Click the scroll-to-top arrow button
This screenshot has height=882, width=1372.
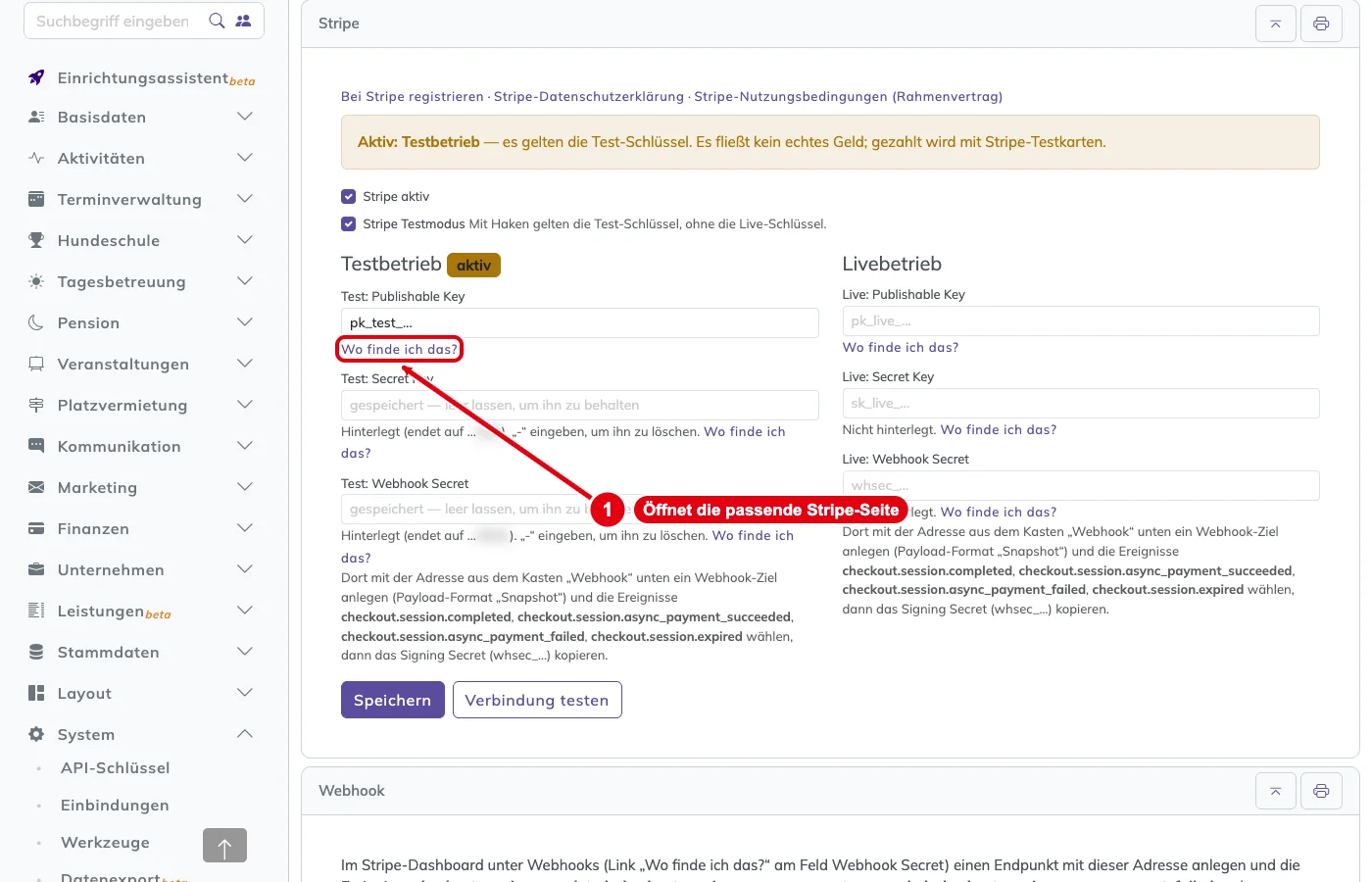[x=224, y=845]
